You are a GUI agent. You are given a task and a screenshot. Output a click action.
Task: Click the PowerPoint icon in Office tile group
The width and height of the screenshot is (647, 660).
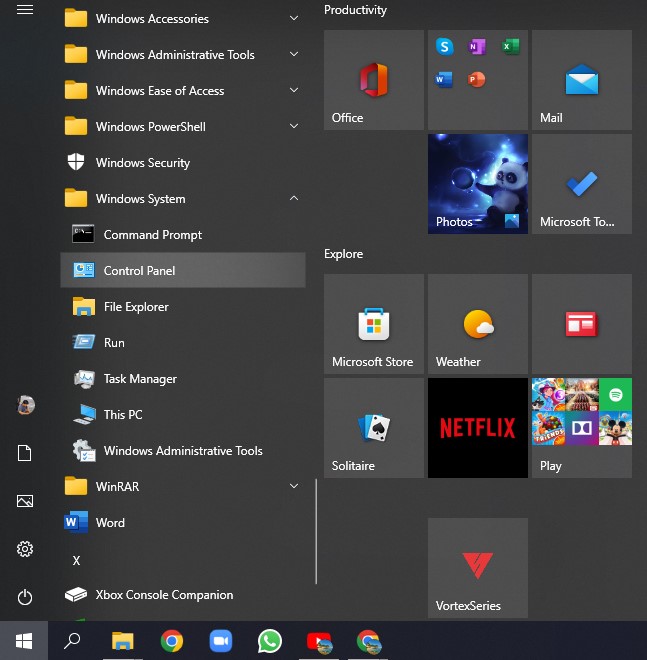(476, 79)
